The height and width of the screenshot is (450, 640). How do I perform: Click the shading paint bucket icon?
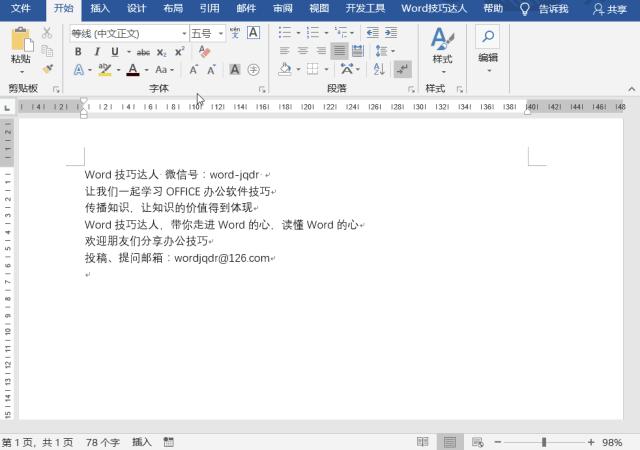pyautogui.click(x=285, y=69)
